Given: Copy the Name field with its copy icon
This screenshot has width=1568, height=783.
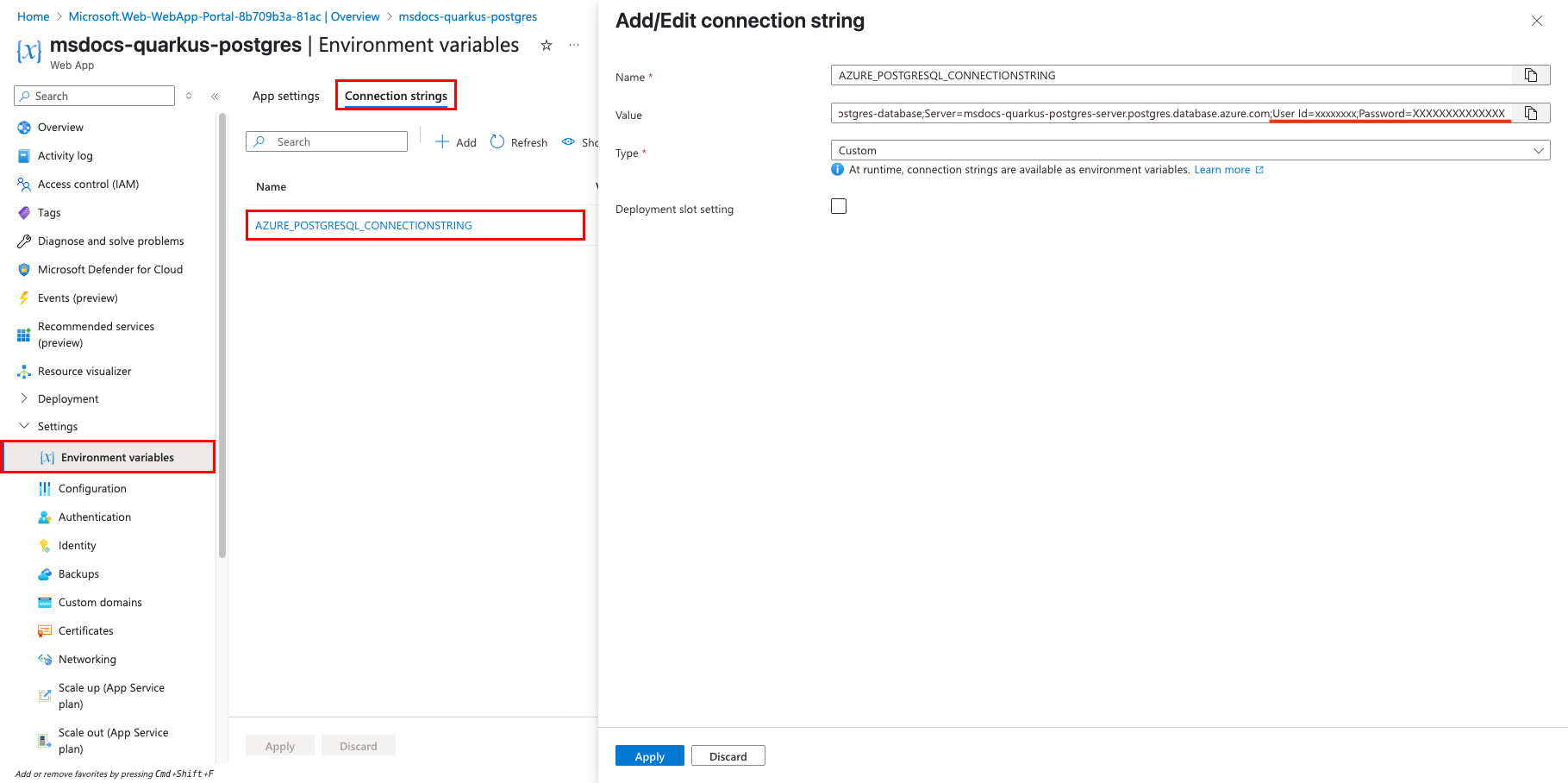Looking at the screenshot, I should click(x=1531, y=76).
